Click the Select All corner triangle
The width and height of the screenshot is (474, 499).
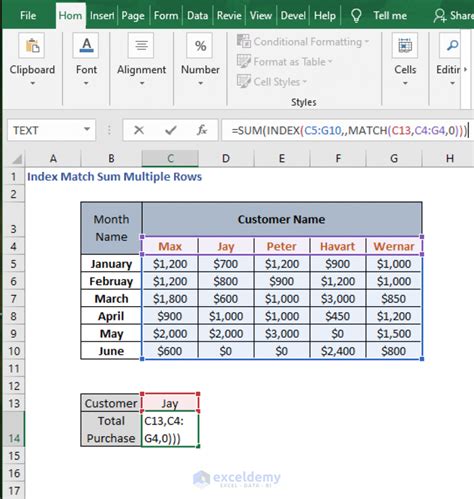pyautogui.click(x=17, y=159)
